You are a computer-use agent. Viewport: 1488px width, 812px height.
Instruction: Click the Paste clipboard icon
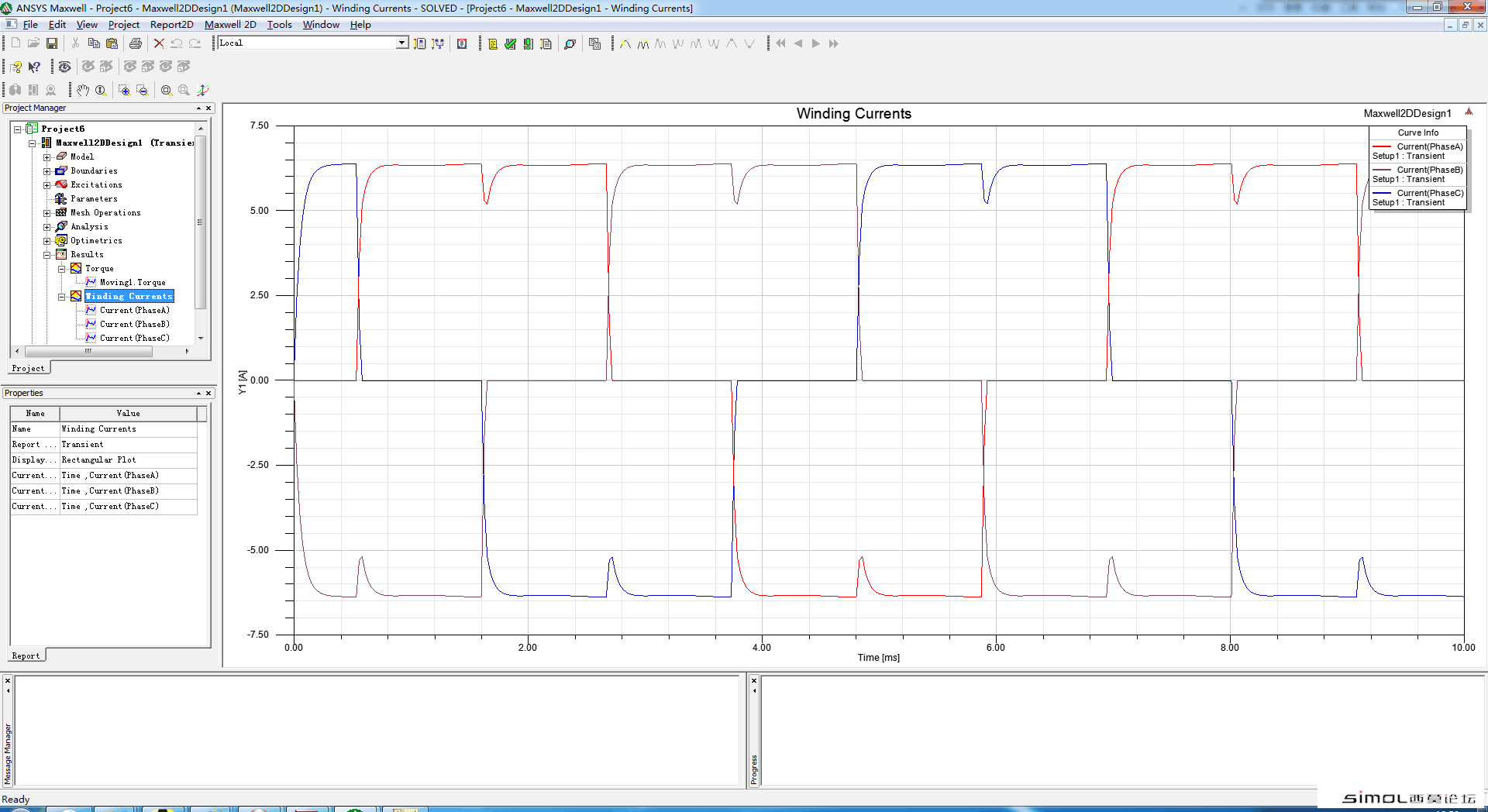tap(112, 43)
